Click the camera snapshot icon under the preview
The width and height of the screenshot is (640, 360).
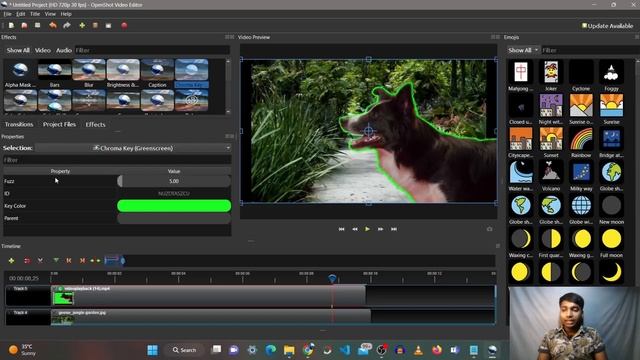point(489,229)
